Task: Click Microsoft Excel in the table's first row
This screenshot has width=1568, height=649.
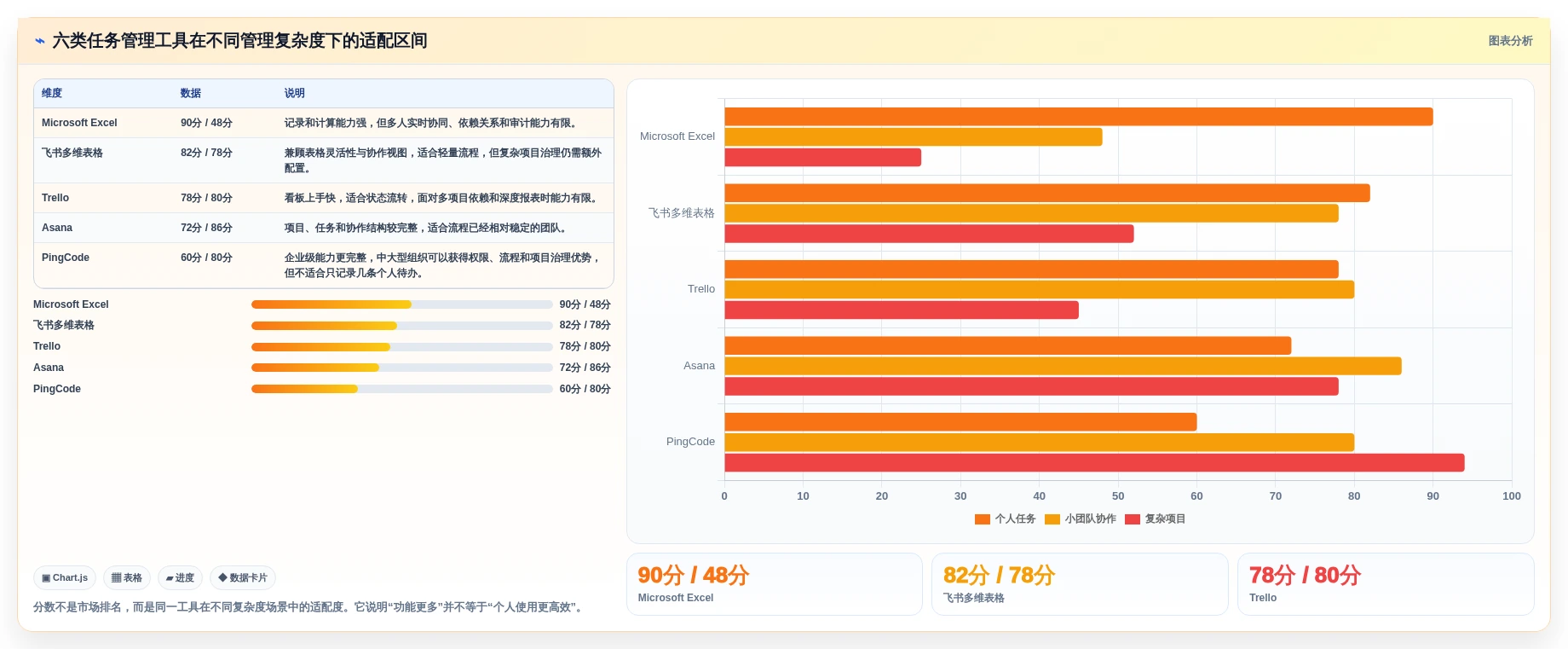Action: click(79, 123)
